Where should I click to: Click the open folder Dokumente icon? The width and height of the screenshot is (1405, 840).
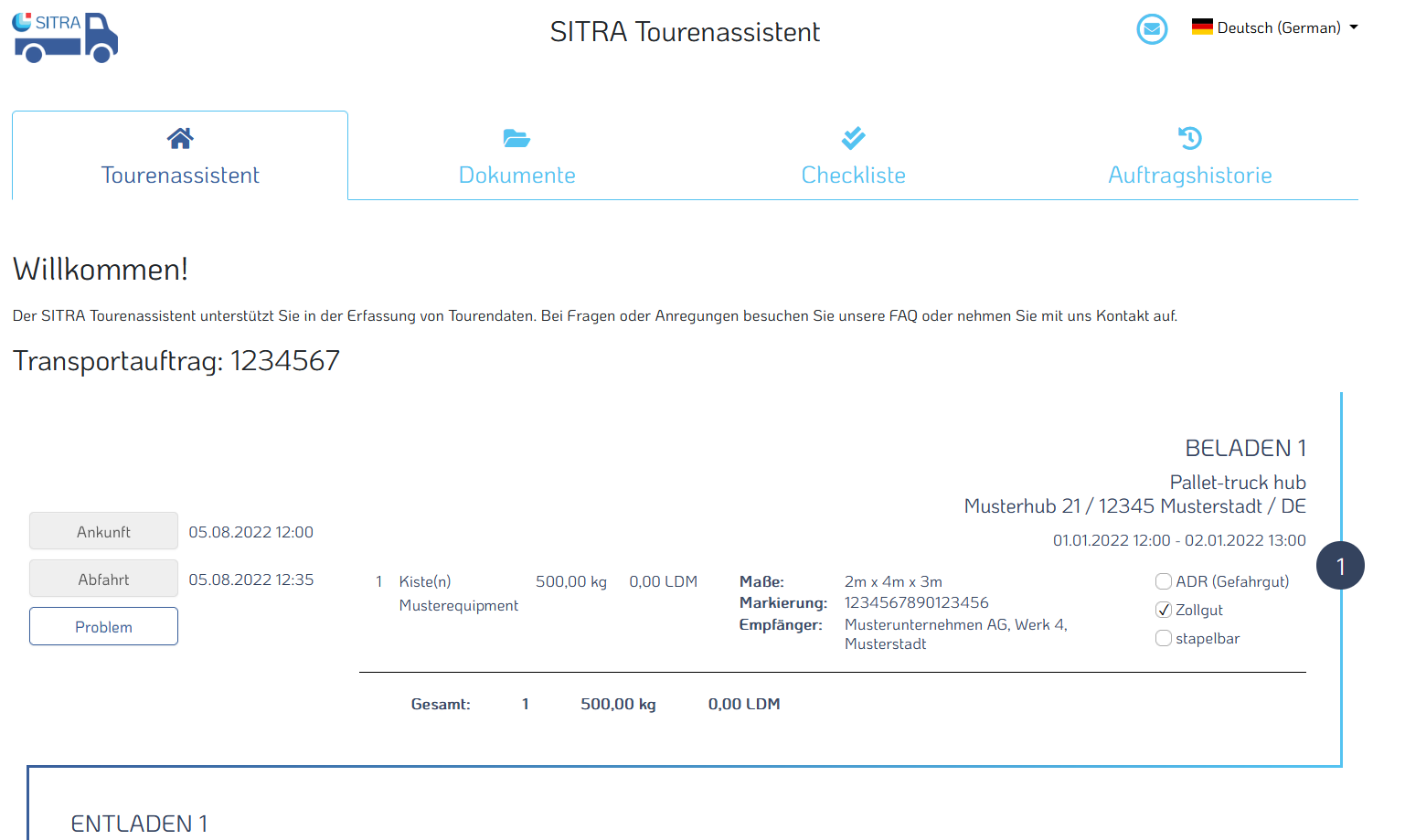(x=516, y=138)
